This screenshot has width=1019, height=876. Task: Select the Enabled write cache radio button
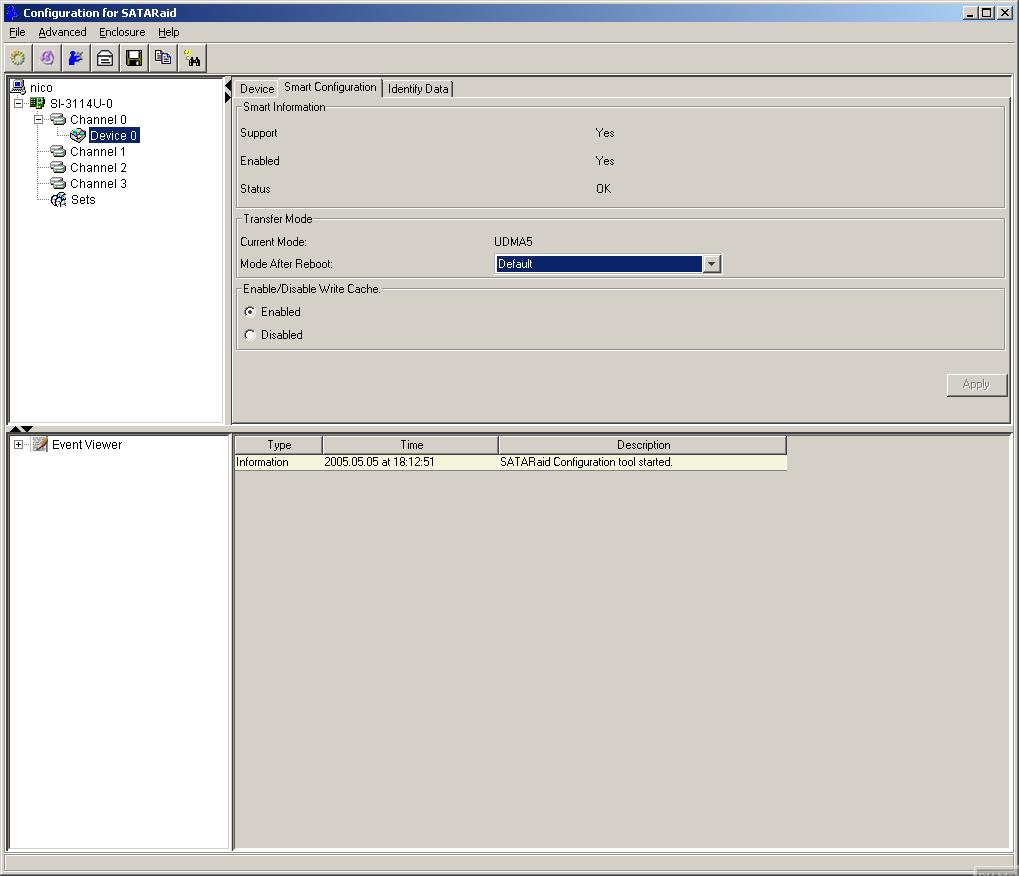tap(250, 312)
